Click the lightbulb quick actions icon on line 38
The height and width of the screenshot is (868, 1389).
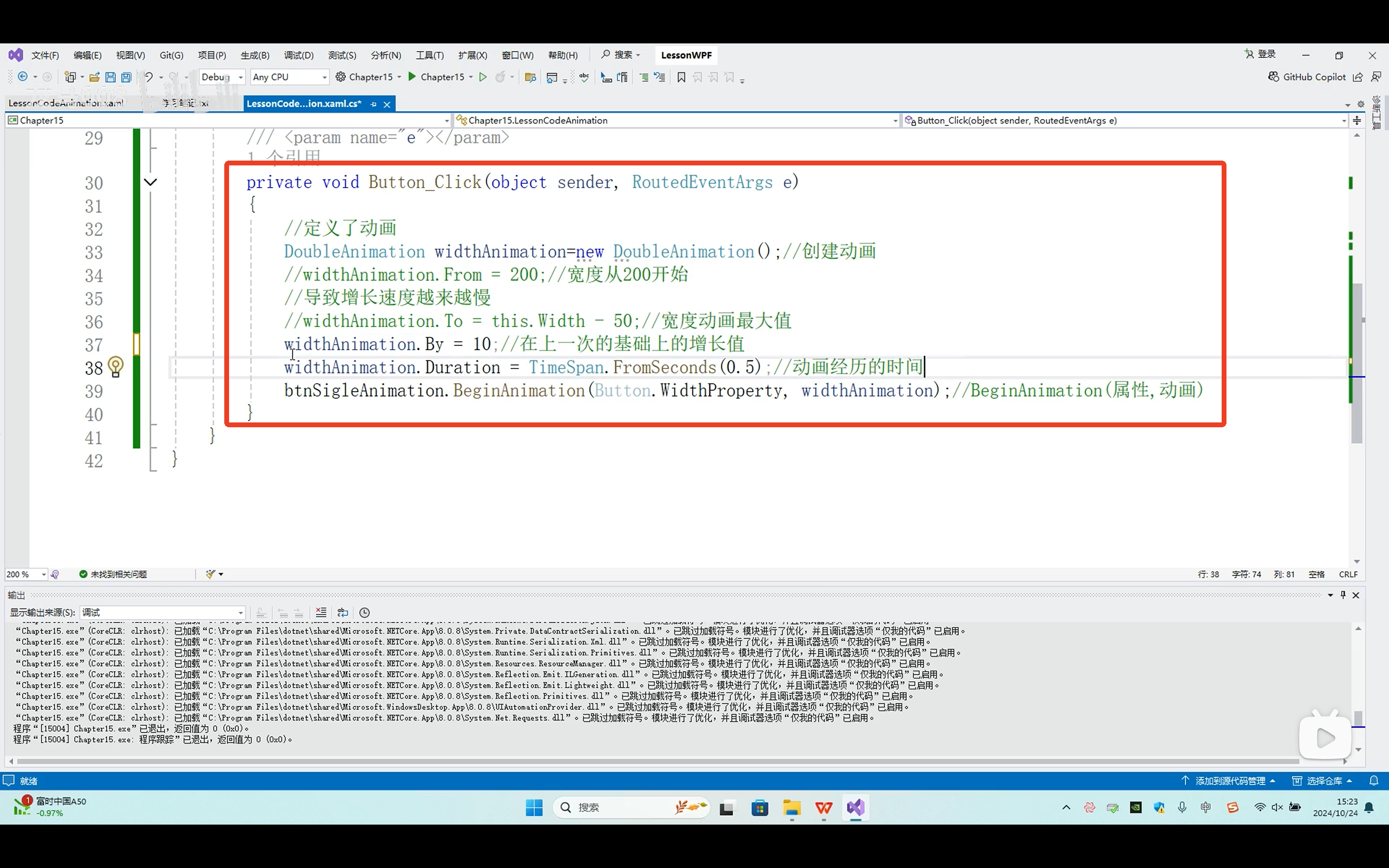click(115, 367)
